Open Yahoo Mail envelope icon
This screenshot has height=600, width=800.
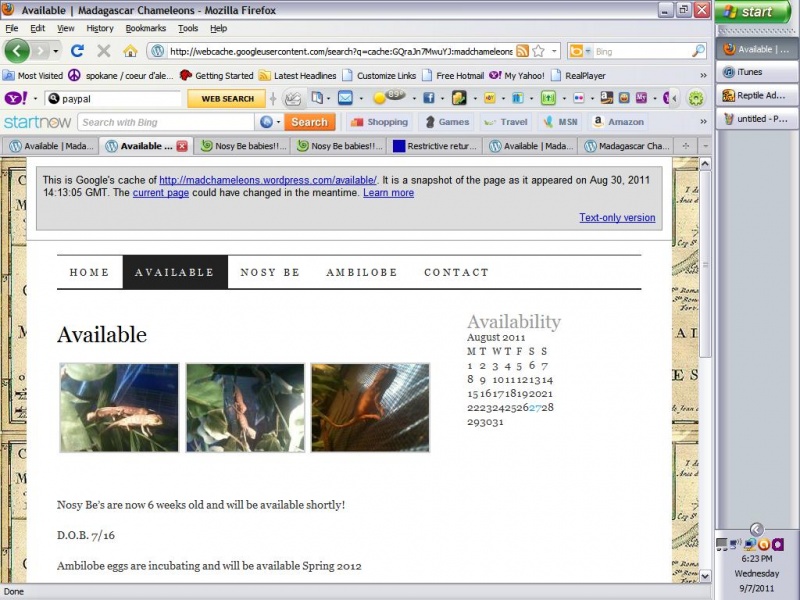345,97
